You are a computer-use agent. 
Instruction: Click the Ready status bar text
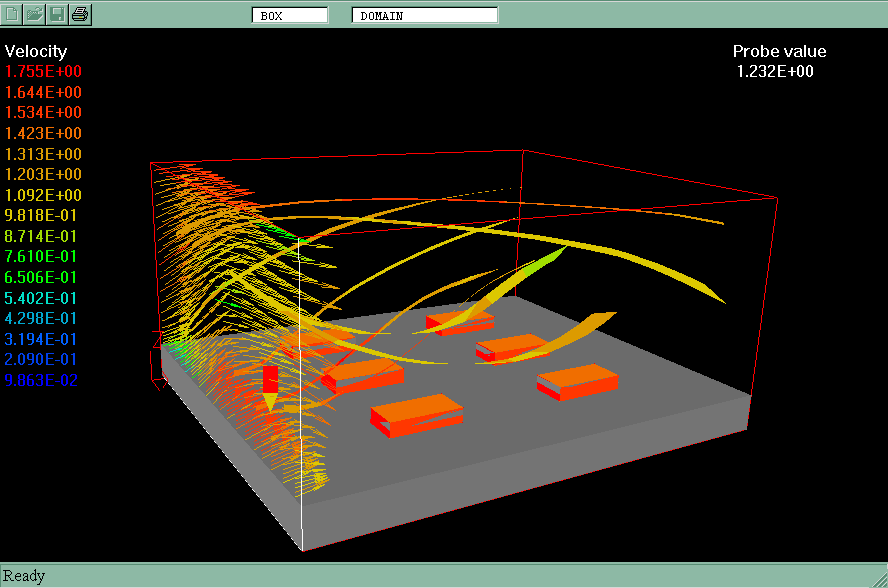pos(24,576)
